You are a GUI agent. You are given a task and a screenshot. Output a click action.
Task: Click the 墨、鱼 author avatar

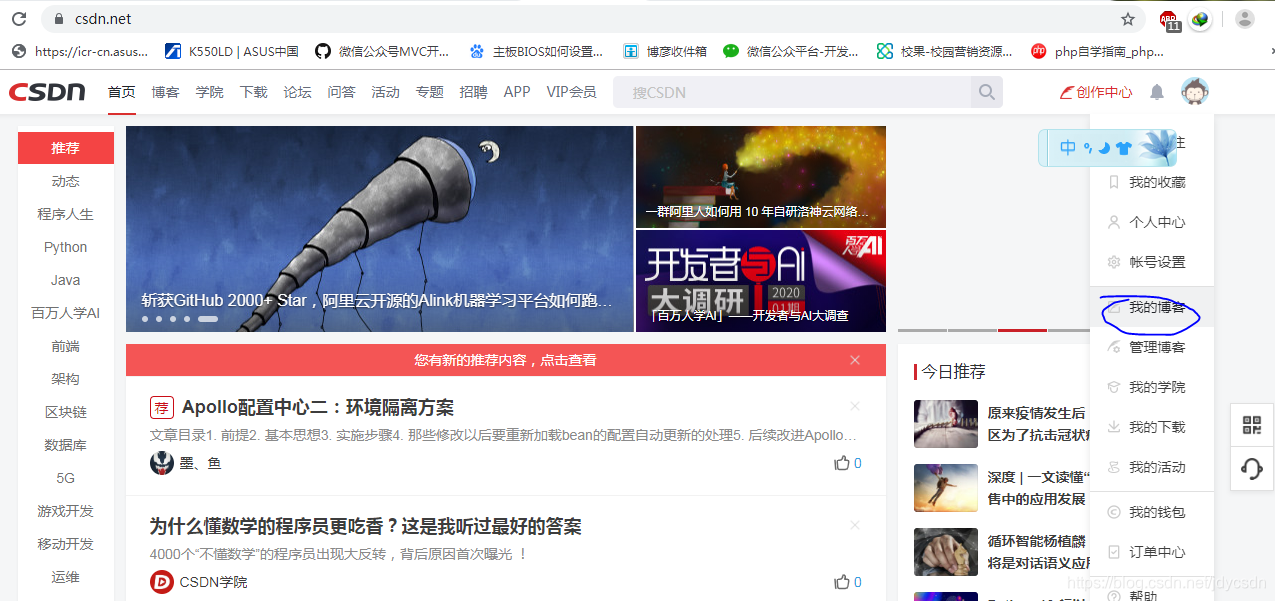pyautogui.click(x=162, y=463)
